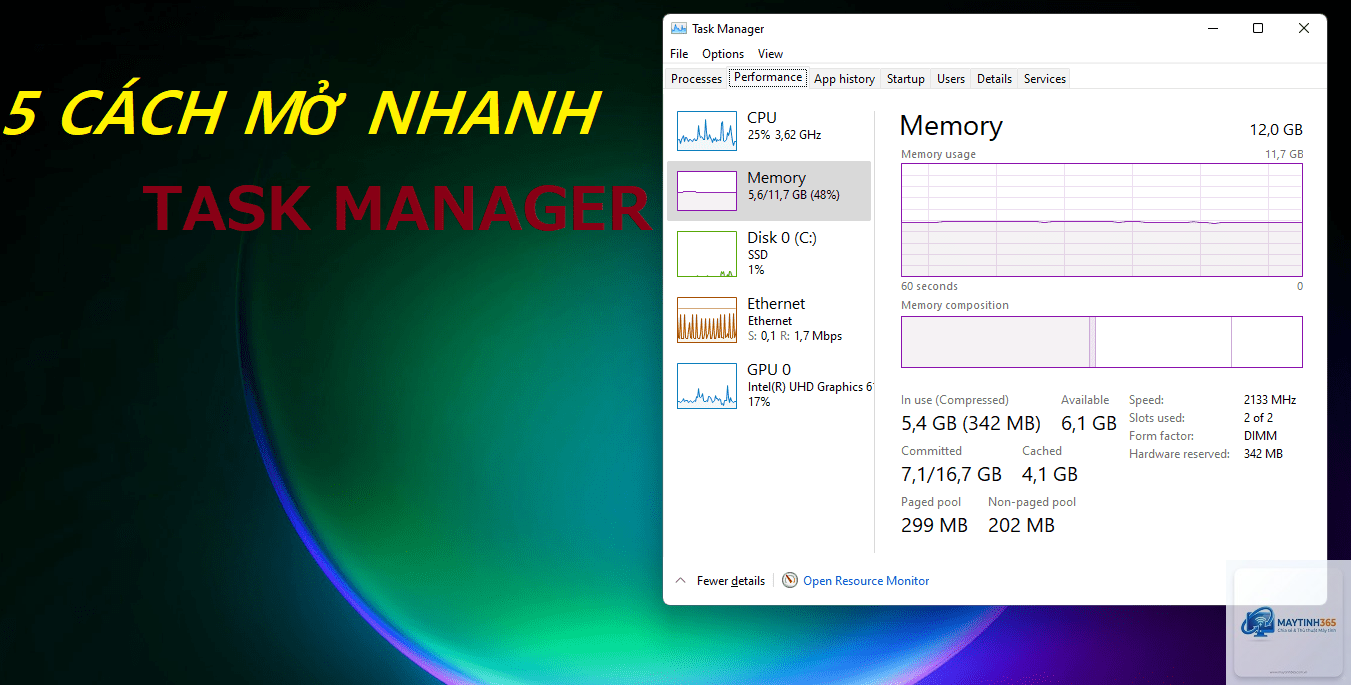Image resolution: width=1351 pixels, height=685 pixels.
Task: Select the Performance tab
Action: (768, 77)
